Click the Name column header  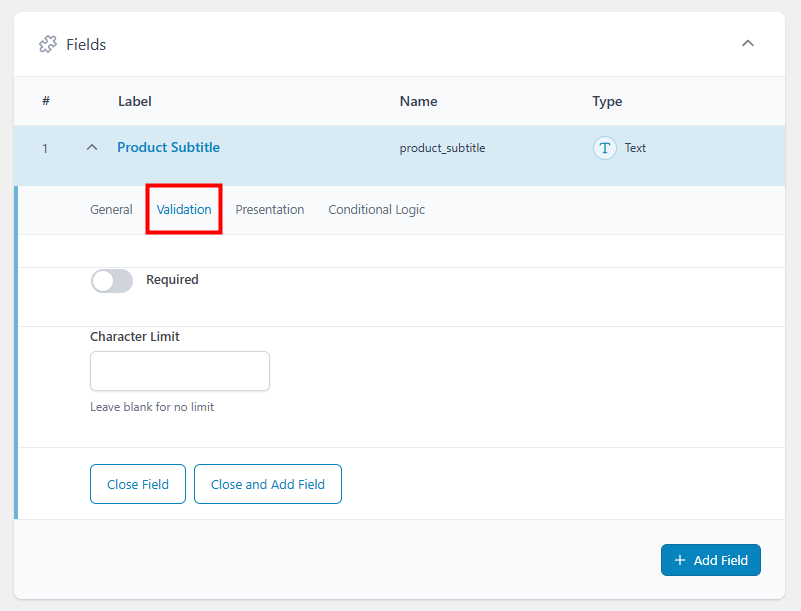[x=418, y=101]
